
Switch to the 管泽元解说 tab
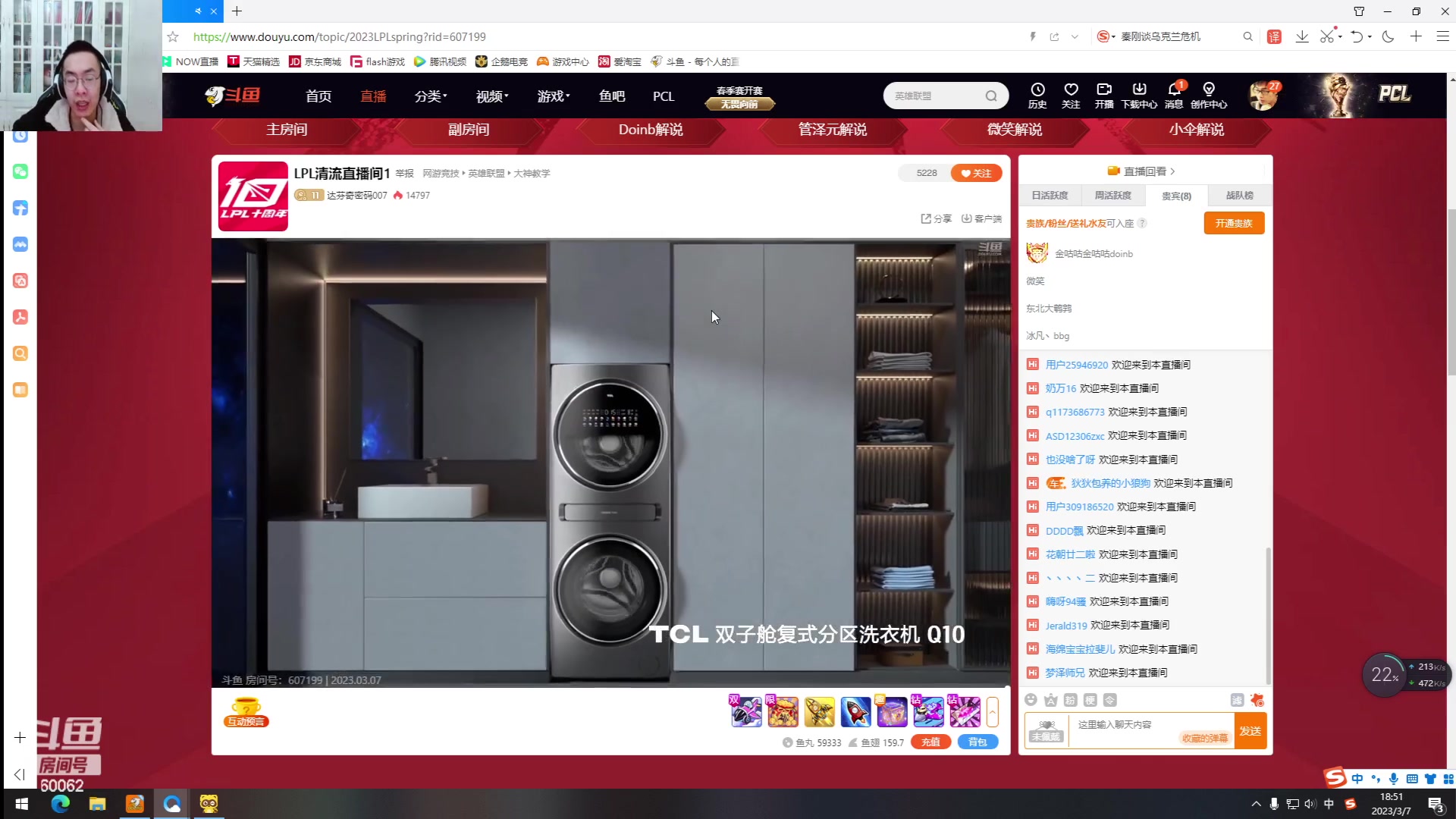tap(833, 130)
